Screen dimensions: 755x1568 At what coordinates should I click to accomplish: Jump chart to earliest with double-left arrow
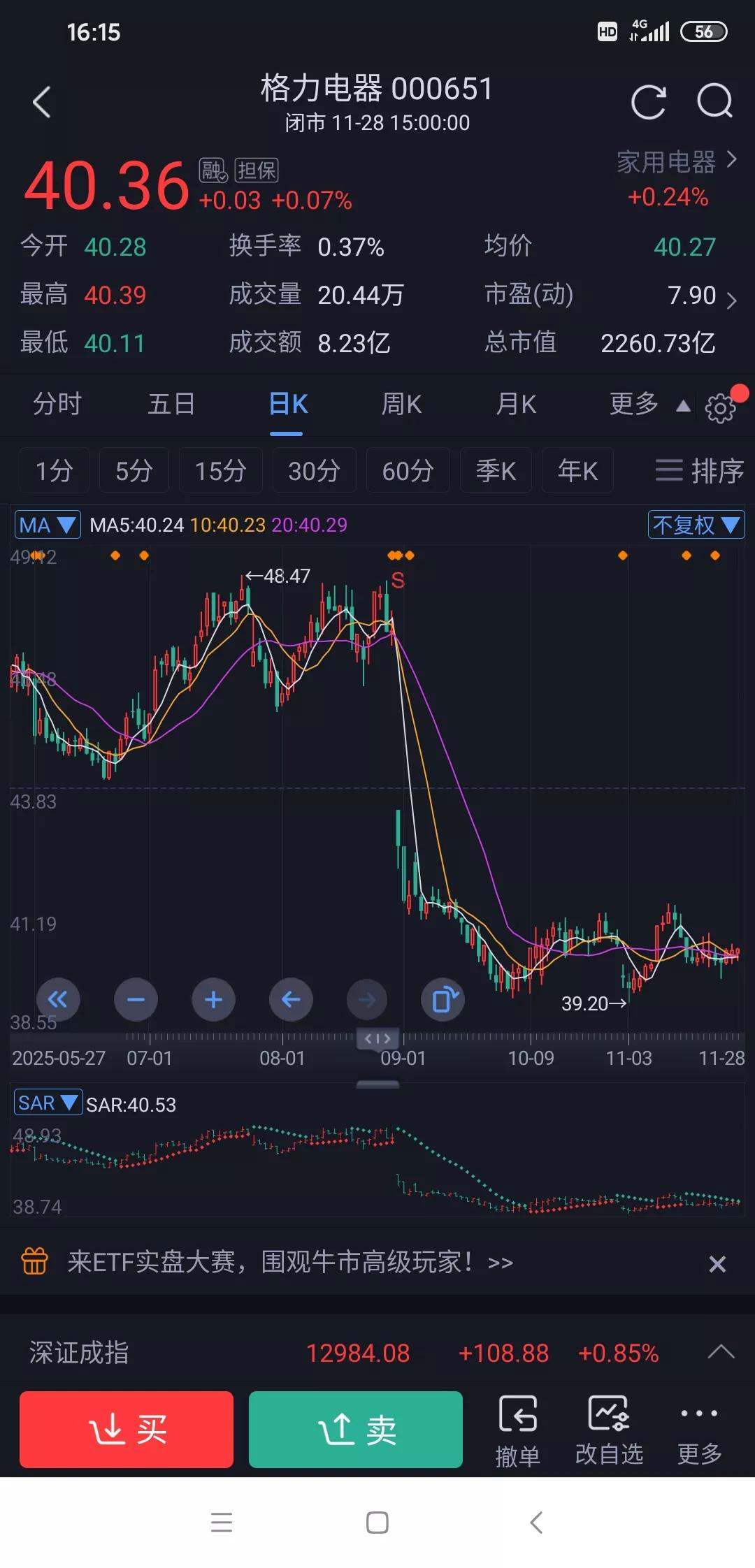[x=57, y=1000]
